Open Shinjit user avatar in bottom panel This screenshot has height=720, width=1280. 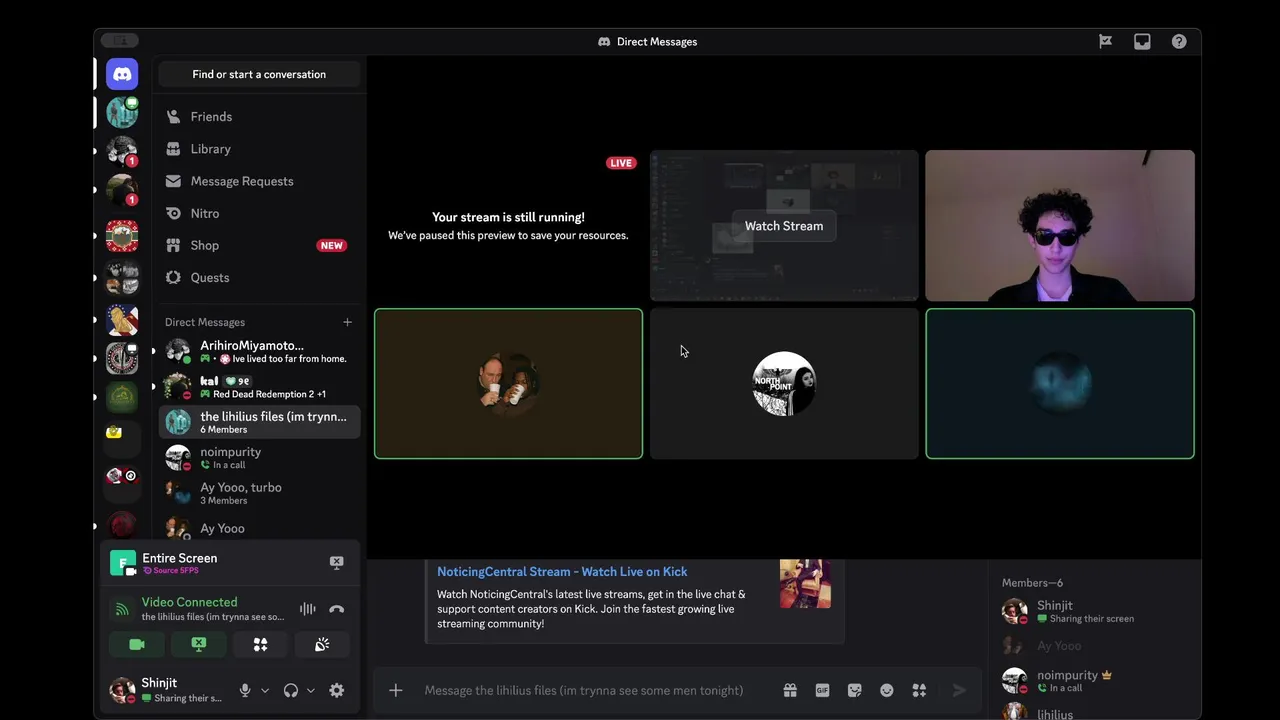(122, 690)
